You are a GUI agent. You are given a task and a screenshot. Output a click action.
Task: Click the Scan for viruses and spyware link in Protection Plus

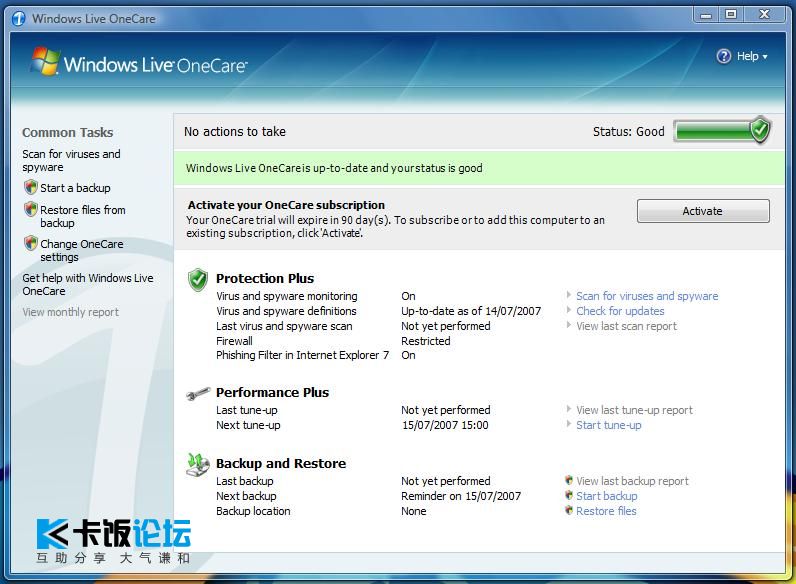point(647,296)
